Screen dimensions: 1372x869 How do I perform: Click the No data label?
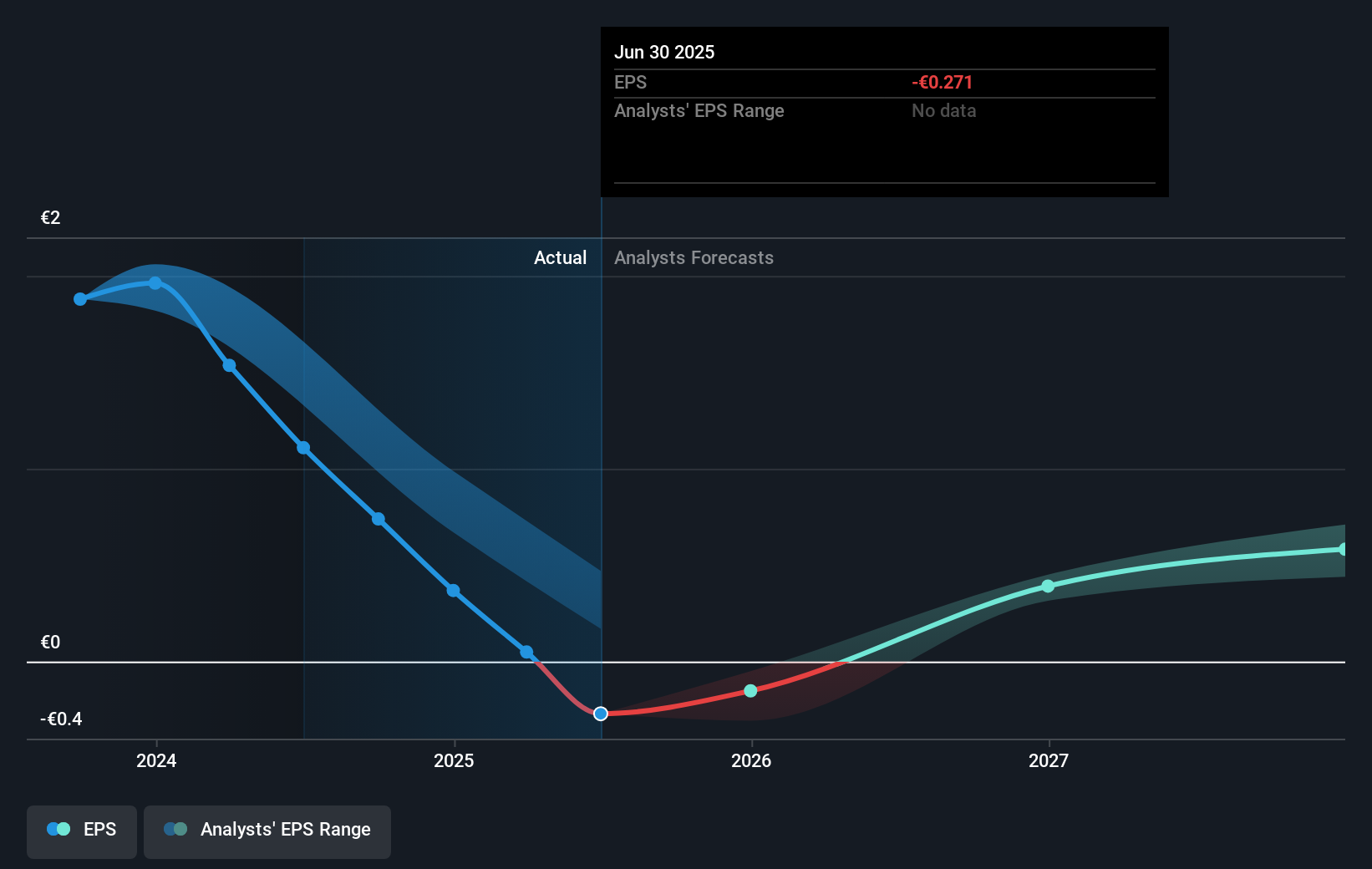[943, 110]
